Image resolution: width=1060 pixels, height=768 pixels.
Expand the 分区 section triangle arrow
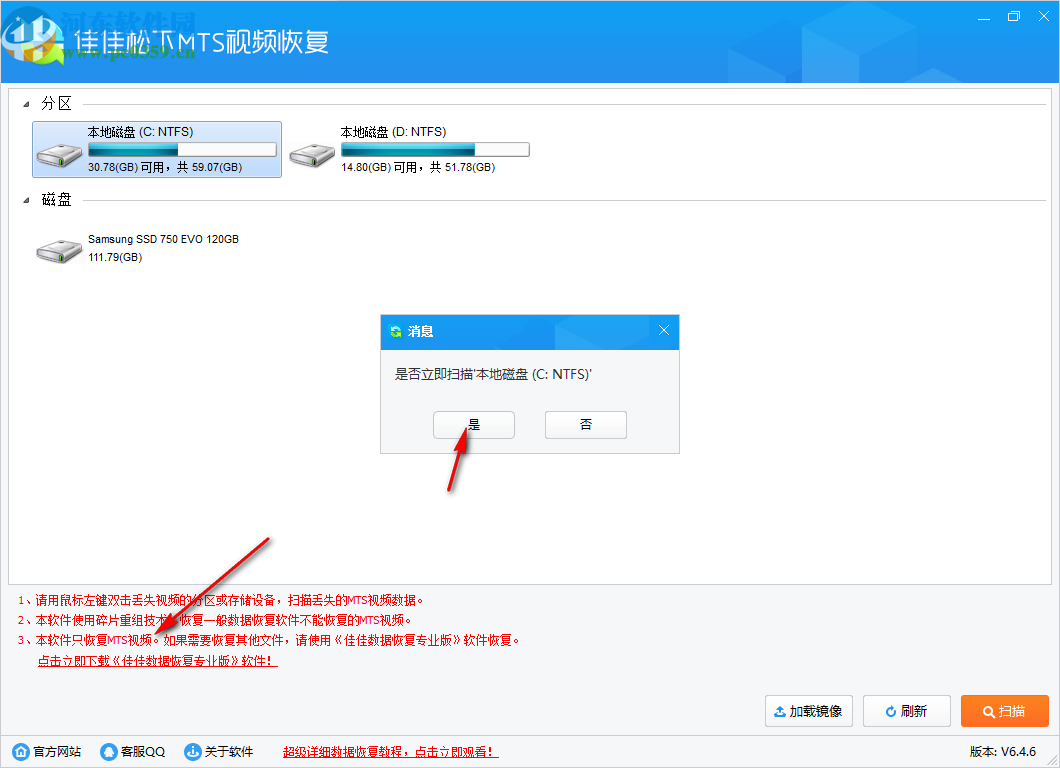coord(25,103)
